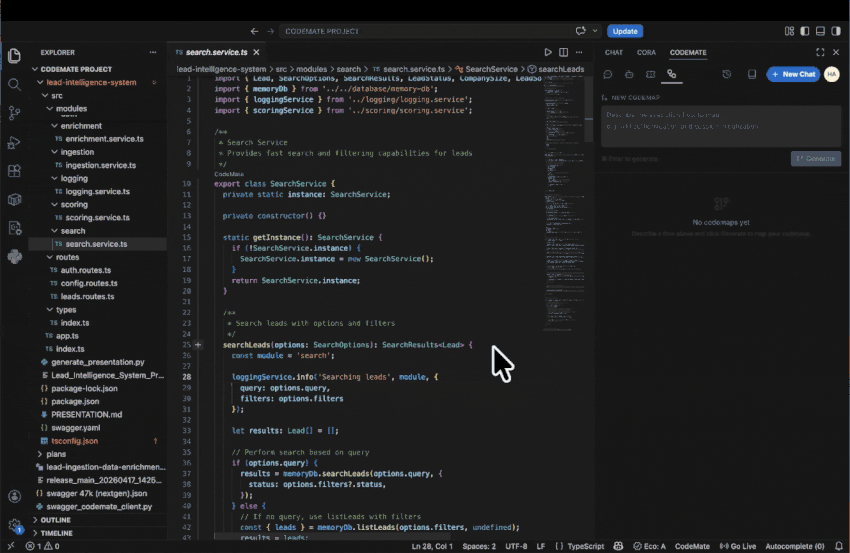Screen dimensions: 850x553
Task: Customize layout icon in title bar
Action: [789, 31]
